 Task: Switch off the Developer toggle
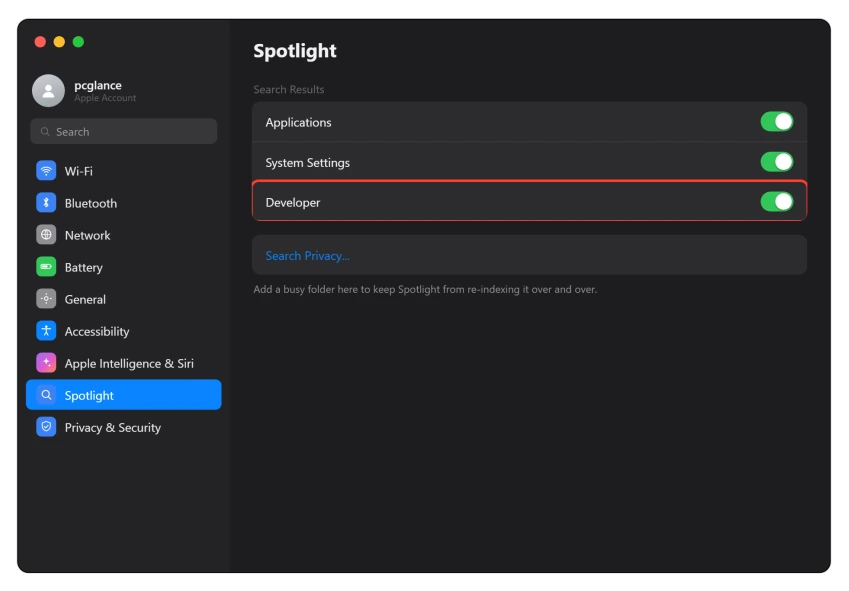(776, 202)
